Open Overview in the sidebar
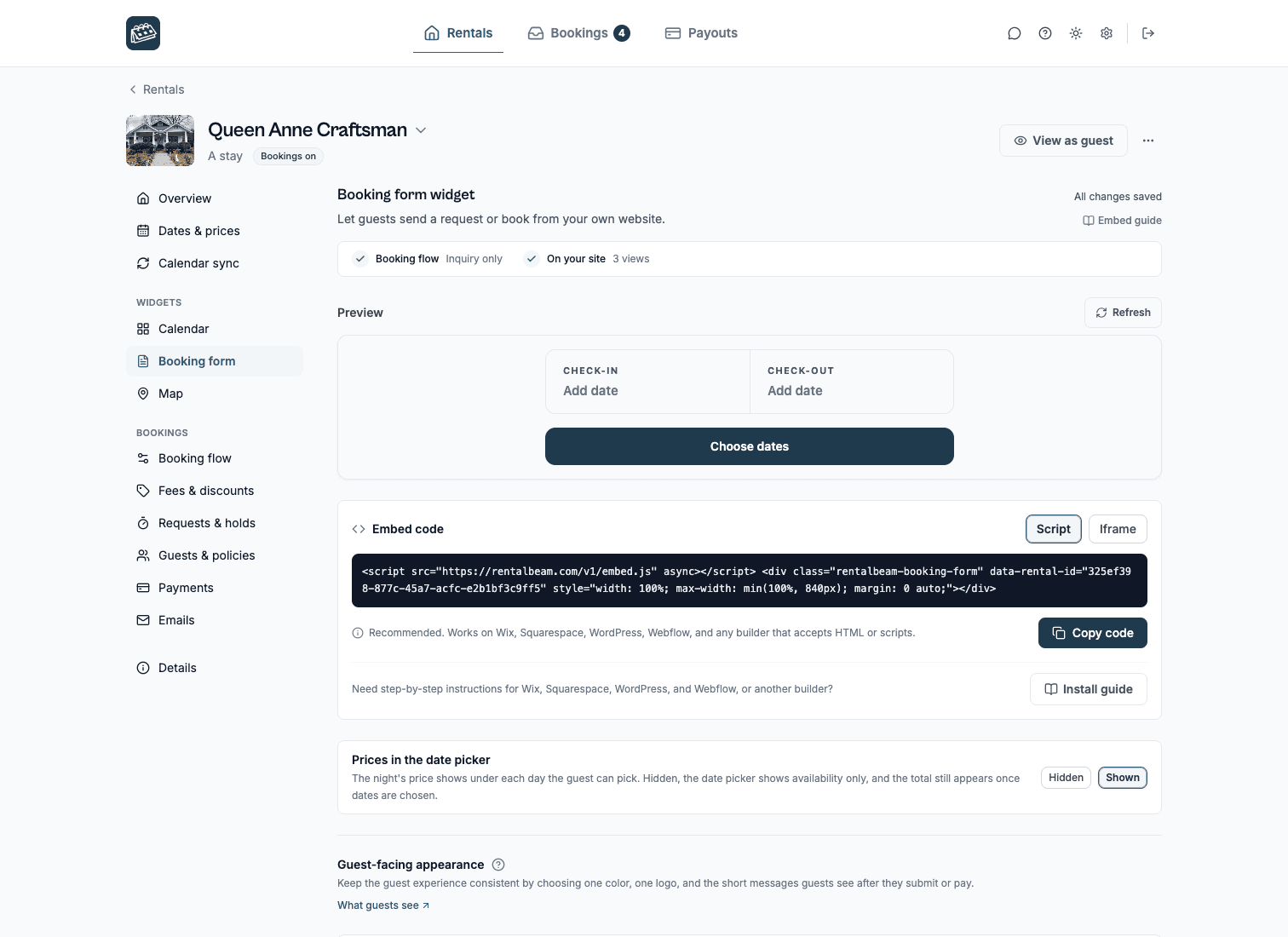Viewport: 1288px width, 937px height. click(215, 198)
